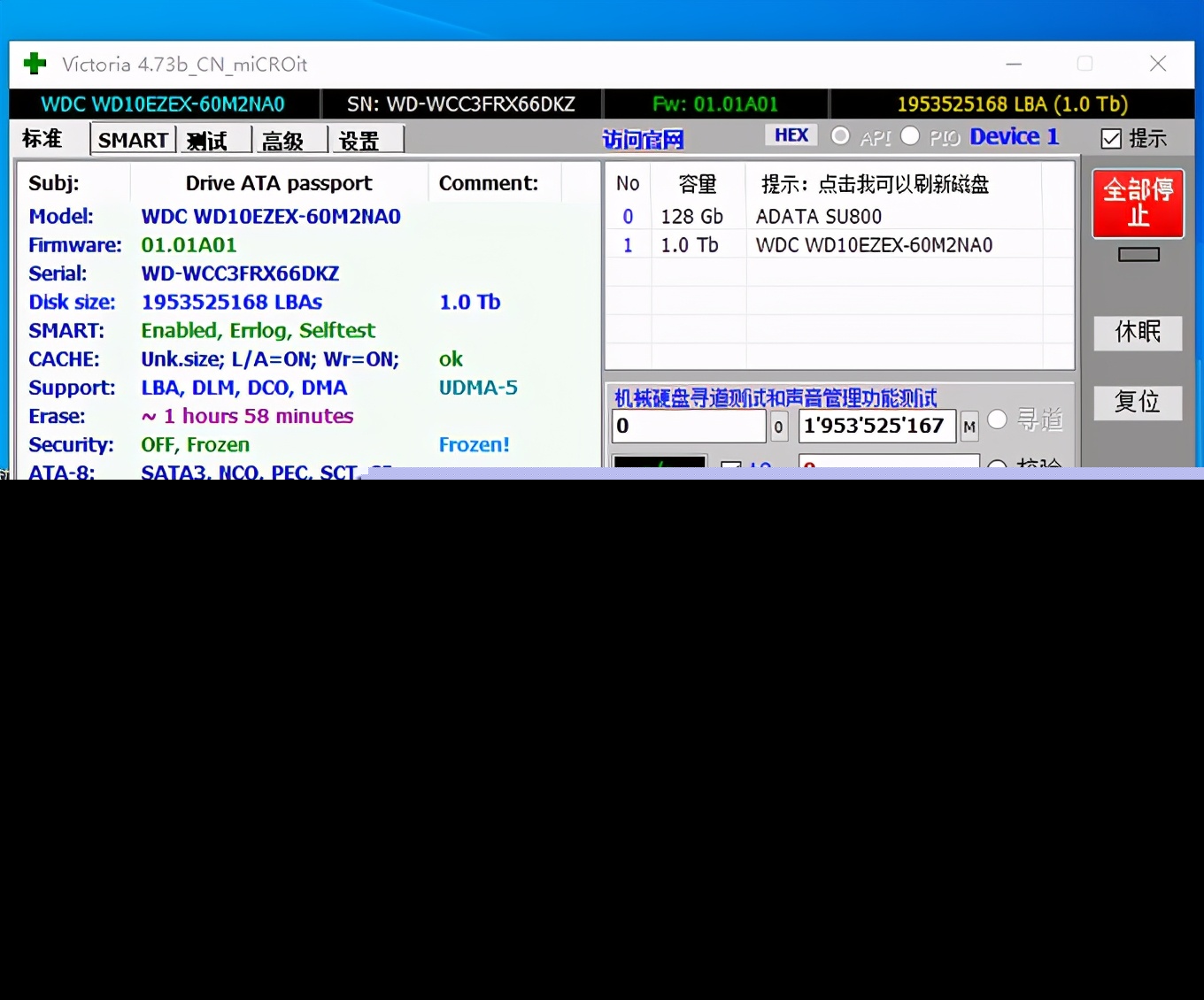Click the HEX button
This screenshot has width=1204, height=1000.
tap(791, 135)
